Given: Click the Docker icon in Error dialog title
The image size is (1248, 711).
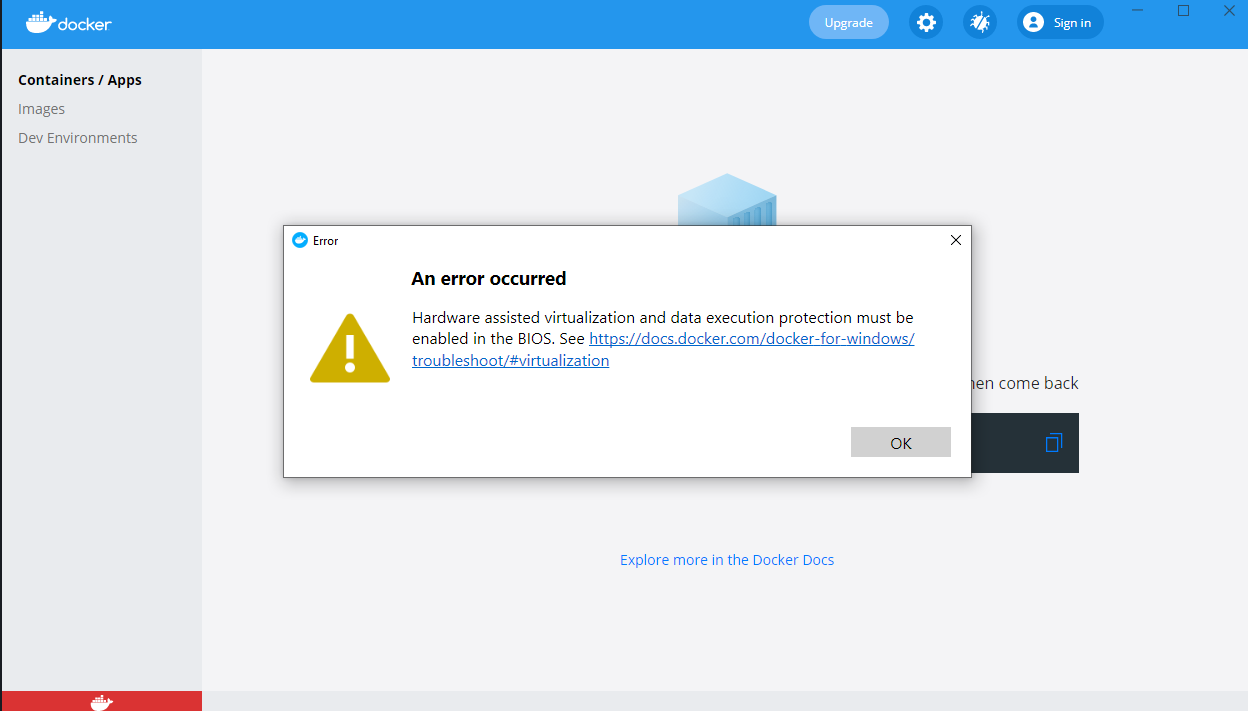Looking at the screenshot, I should pos(299,240).
